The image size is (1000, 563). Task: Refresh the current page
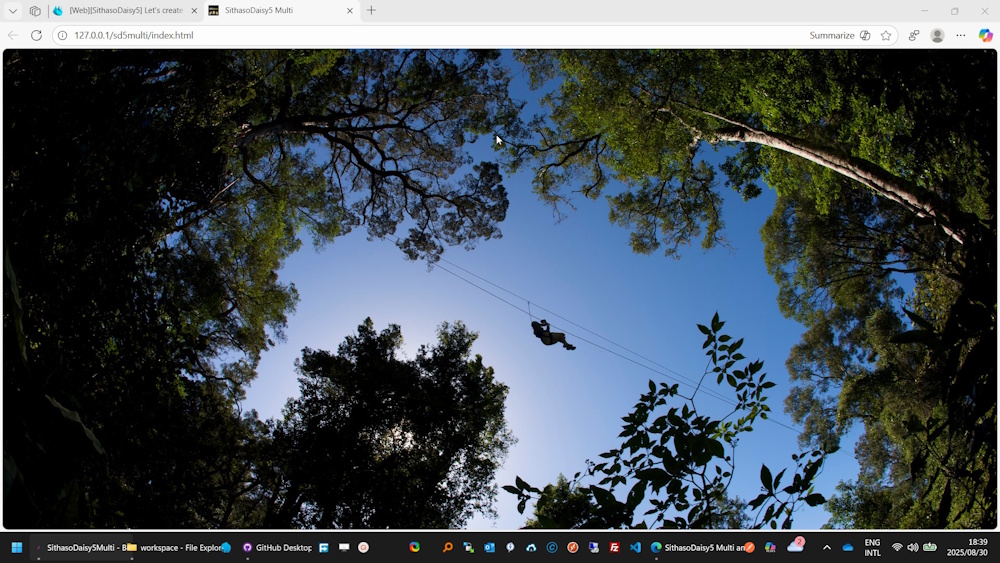[x=36, y=35]
